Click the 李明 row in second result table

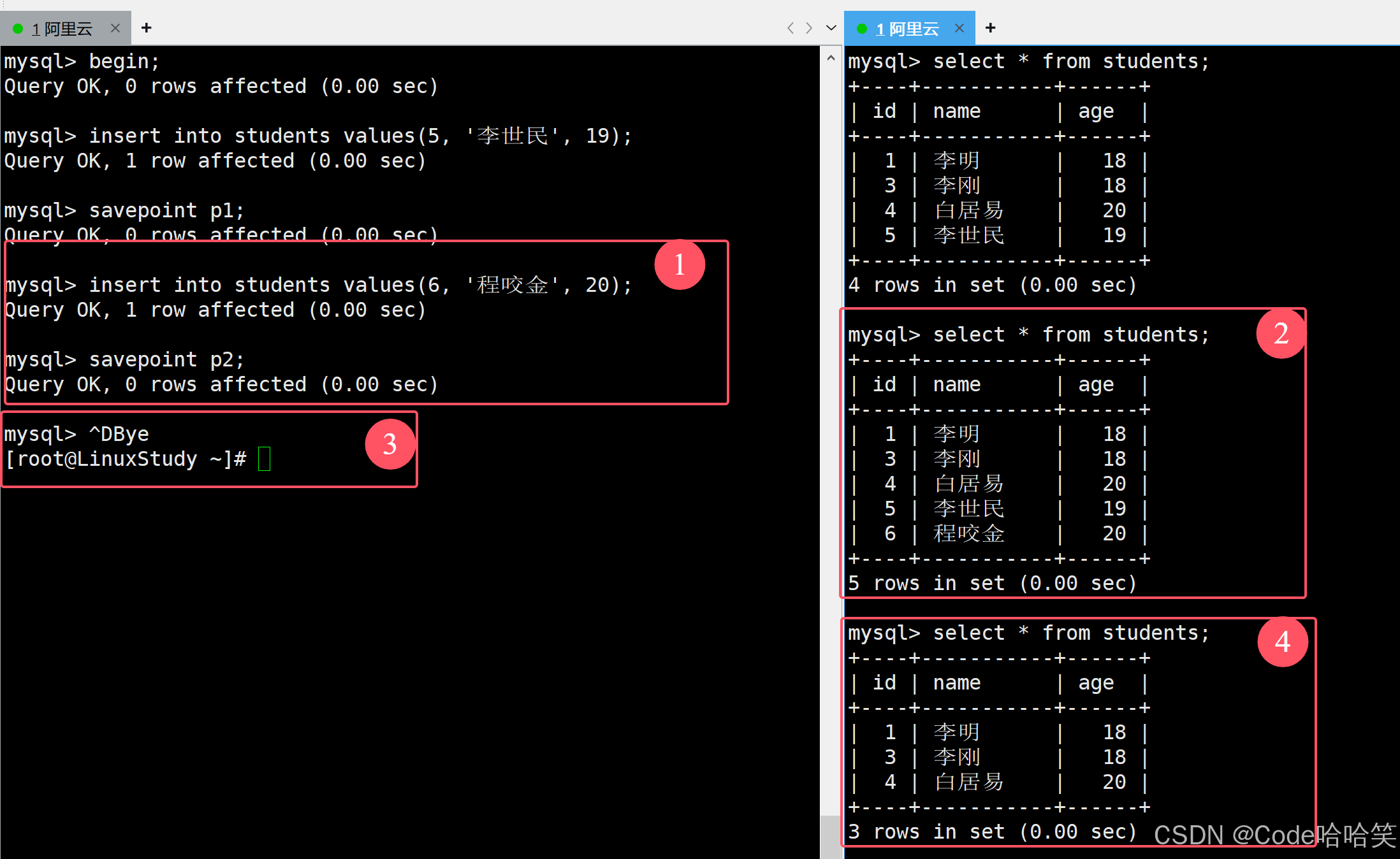(999, 435)
